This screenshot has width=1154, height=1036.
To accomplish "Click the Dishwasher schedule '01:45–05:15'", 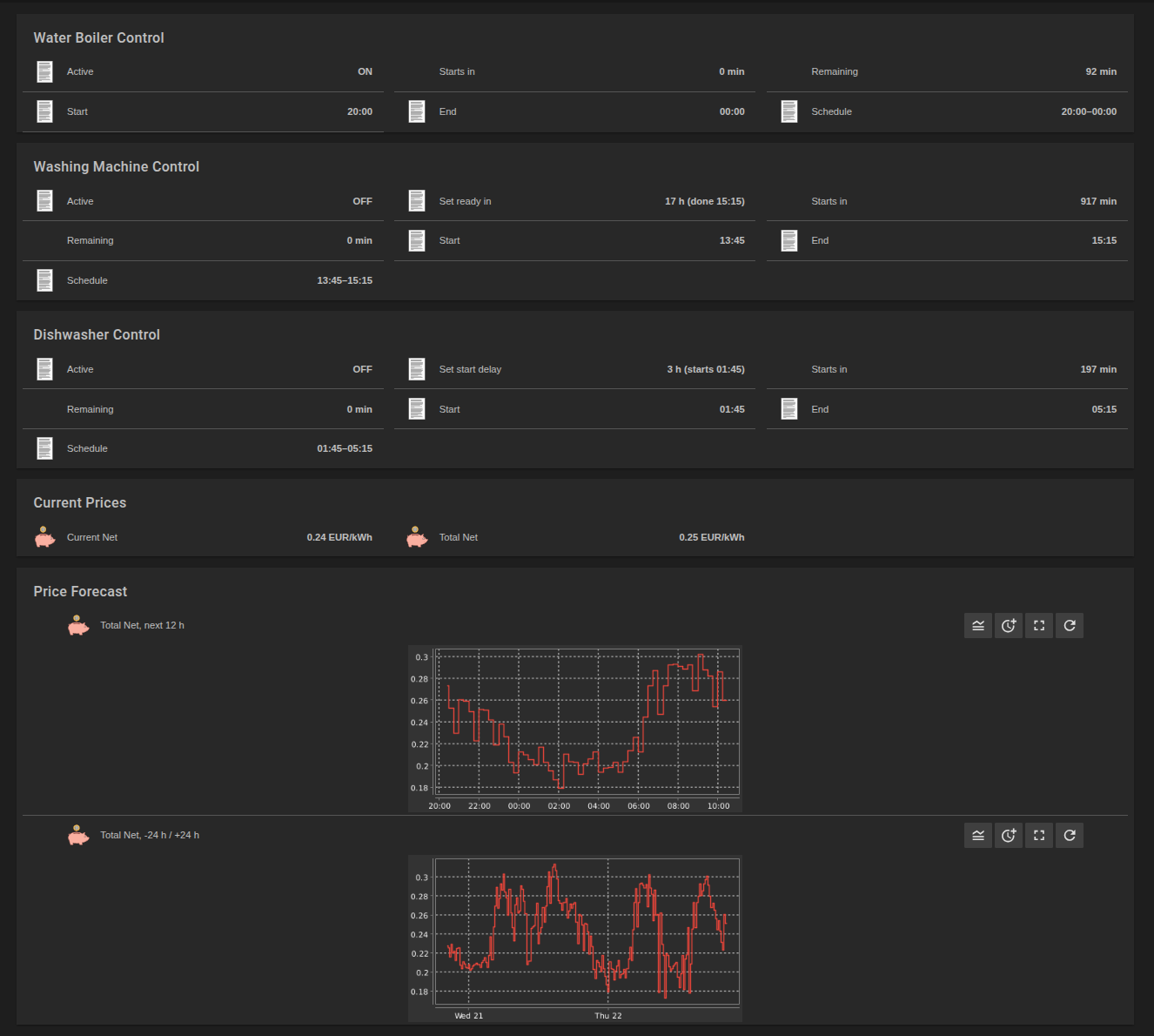I will pyautogui.click(x=345, y=448).
